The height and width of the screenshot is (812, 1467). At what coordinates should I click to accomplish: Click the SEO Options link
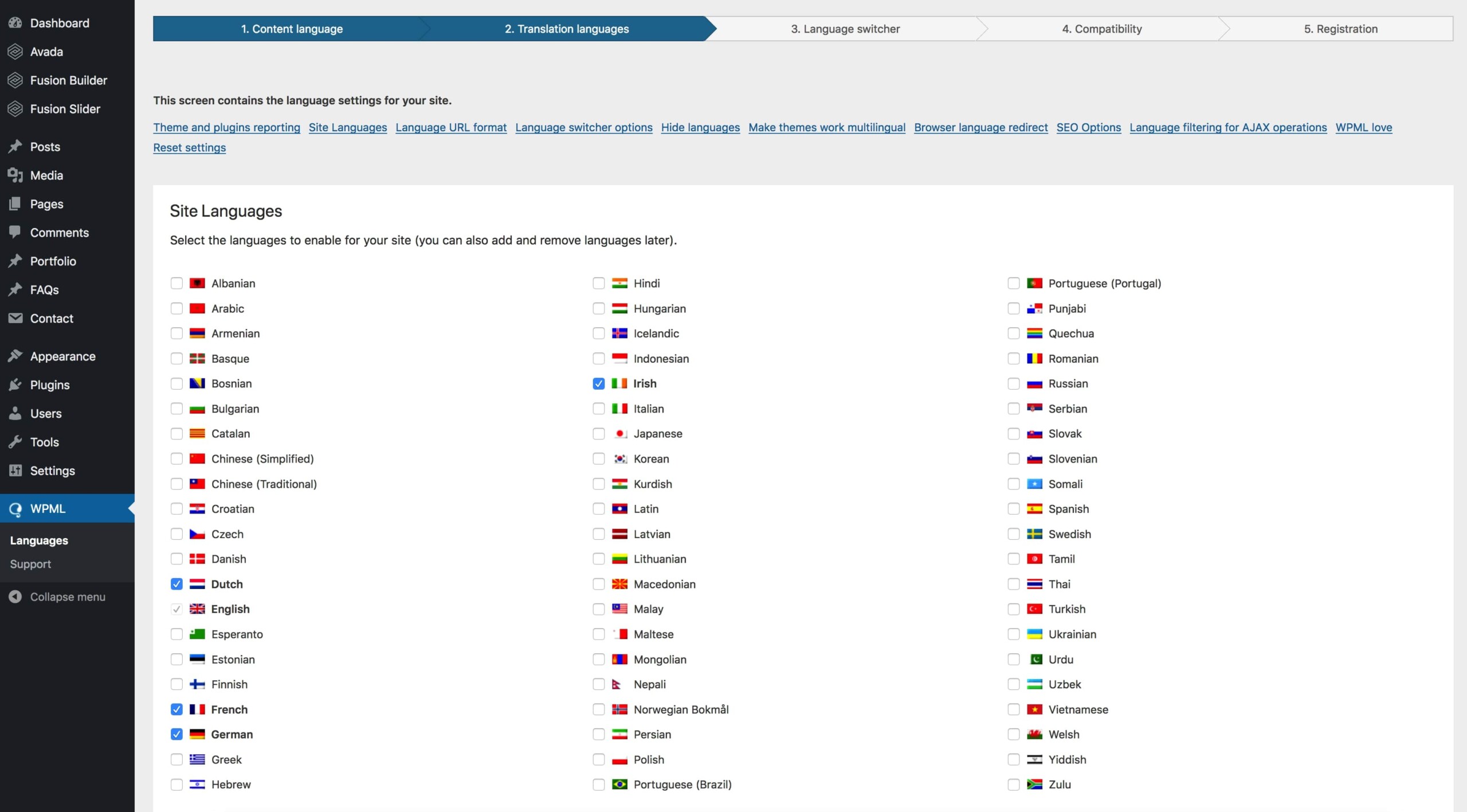pyautogui.click(x=1089, y=127)
